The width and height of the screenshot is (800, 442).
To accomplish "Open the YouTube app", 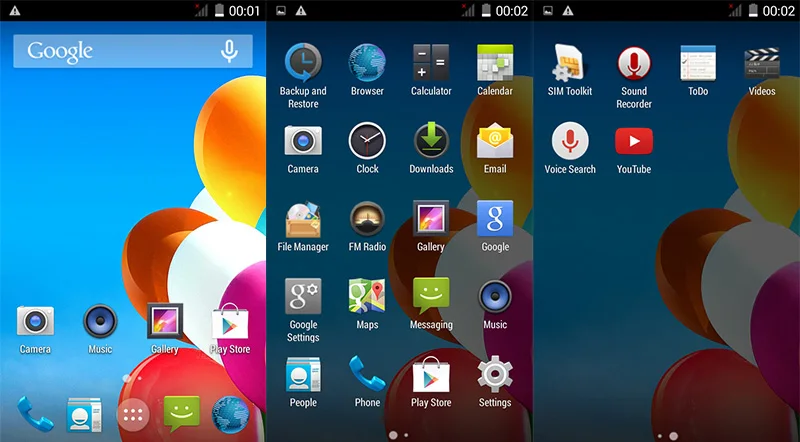I will (x=634, y=141).
